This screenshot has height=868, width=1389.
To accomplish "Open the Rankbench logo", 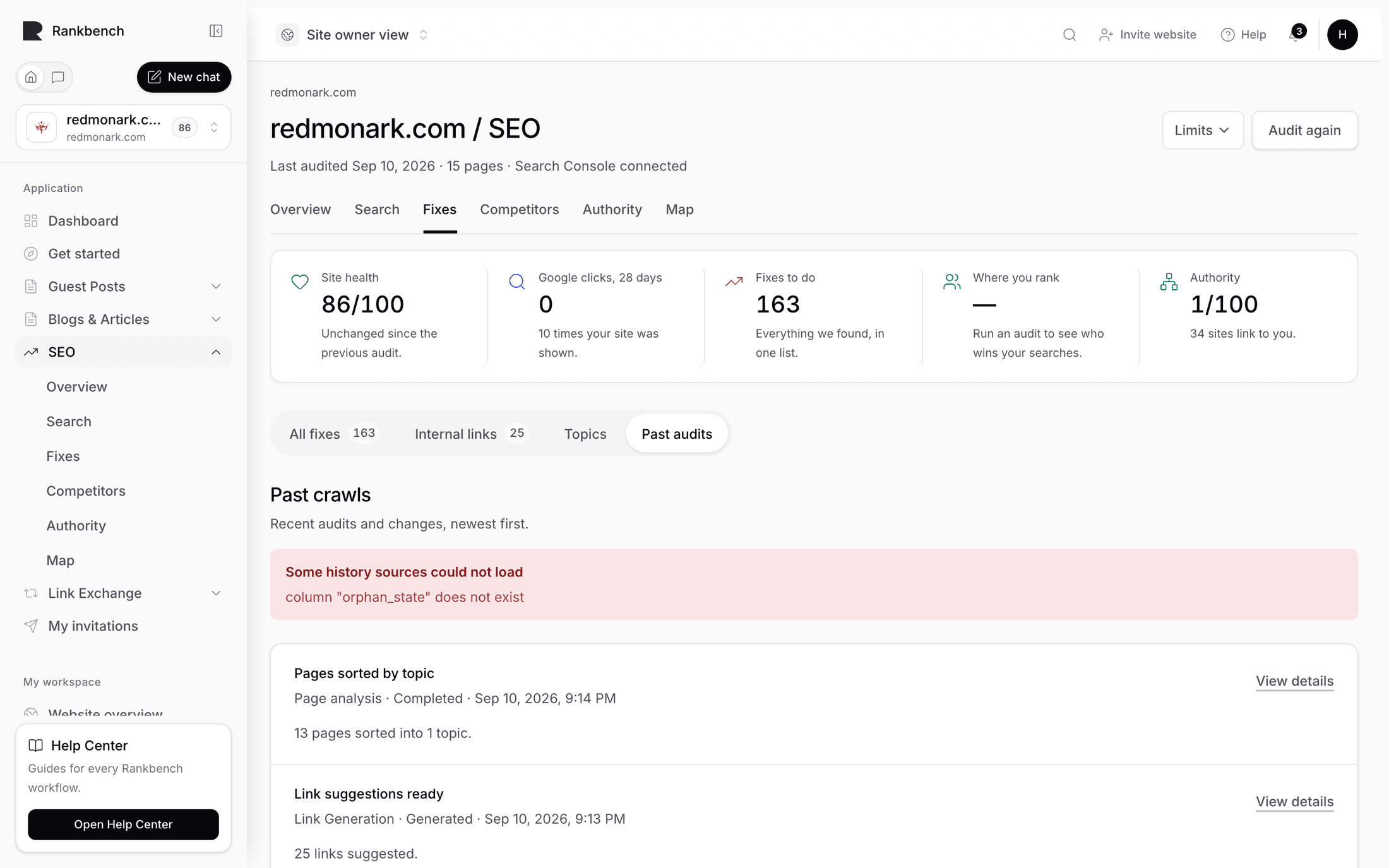I will click(x=33, y=31).
